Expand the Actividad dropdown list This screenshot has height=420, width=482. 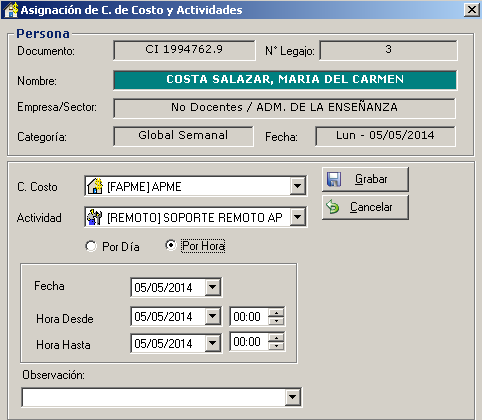tap(298, 217)
